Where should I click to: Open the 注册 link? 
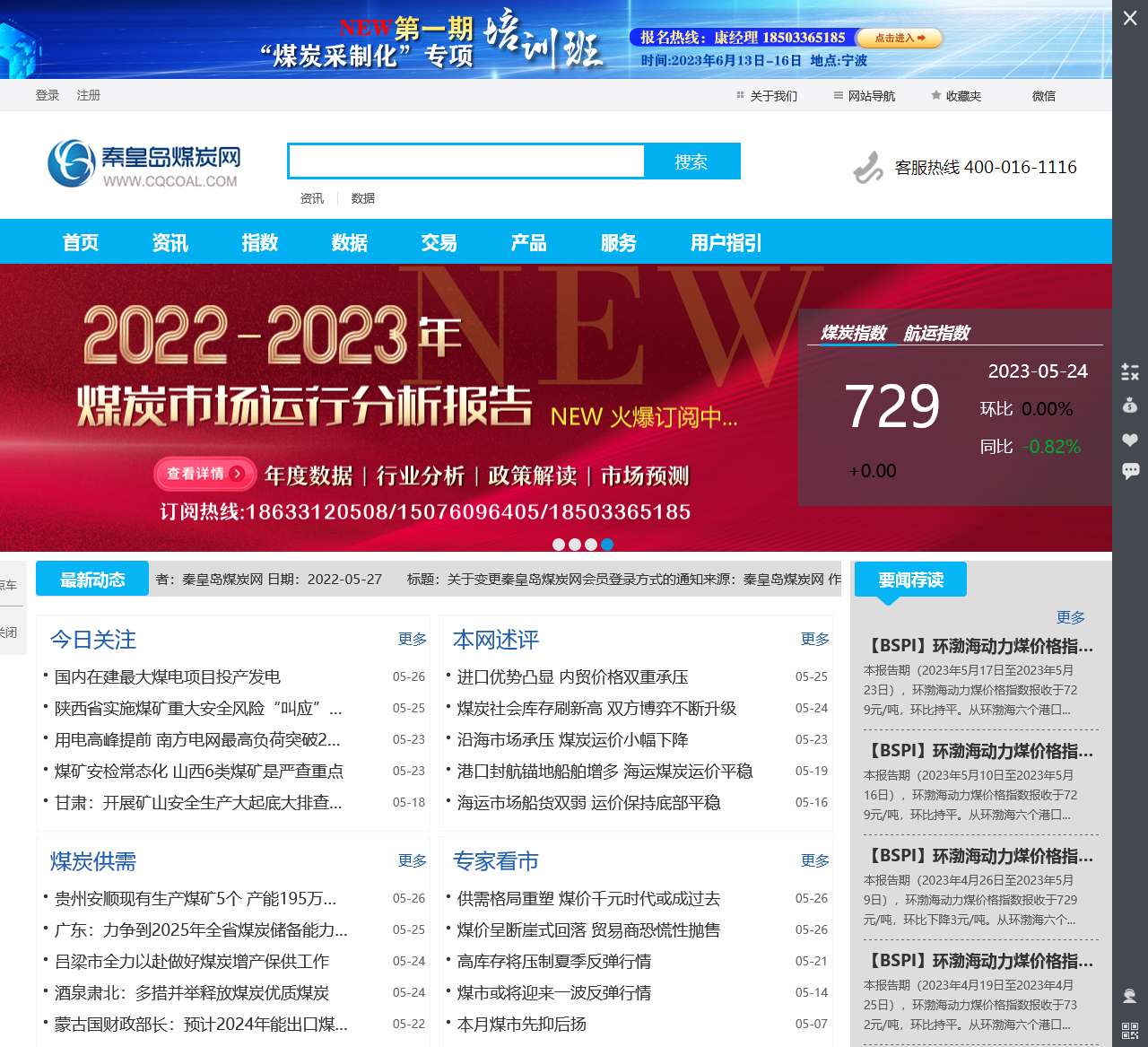[x=89, y=95]
